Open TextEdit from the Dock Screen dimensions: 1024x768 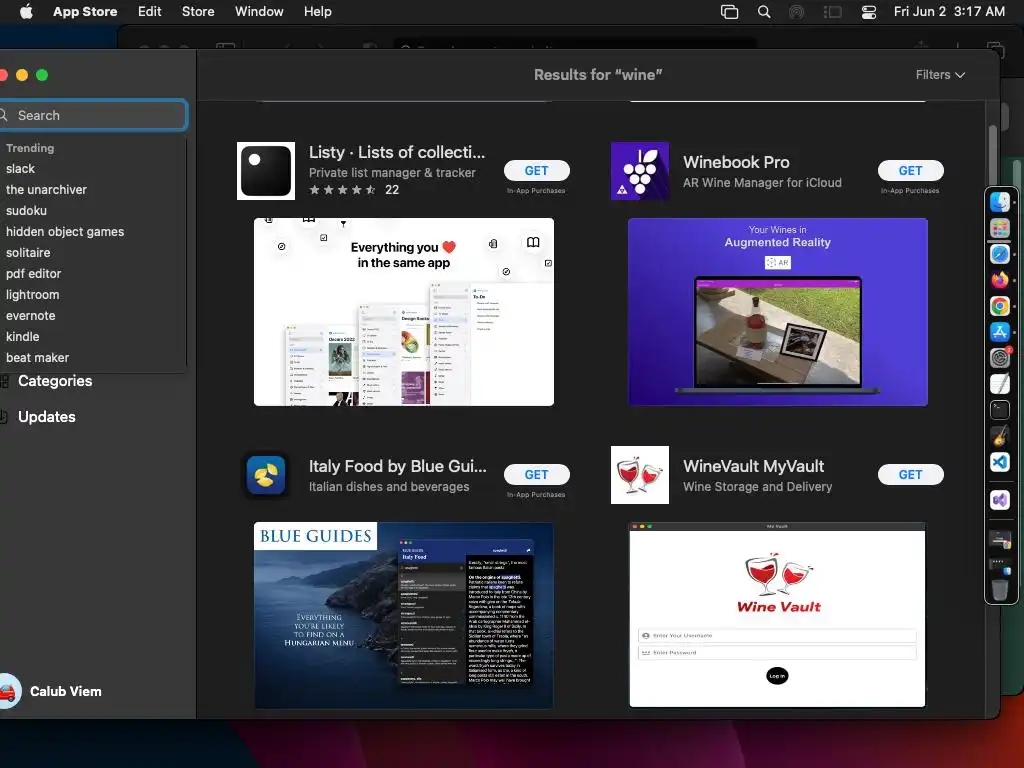(1000, 384)
